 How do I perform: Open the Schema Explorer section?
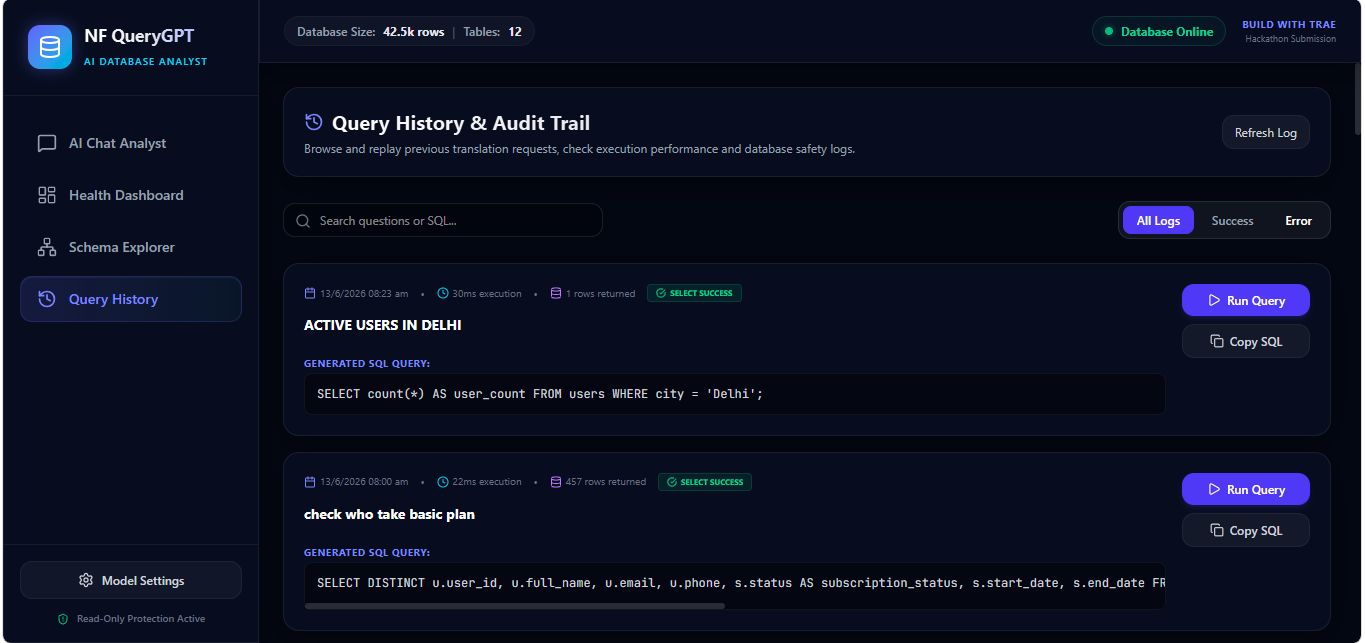pos(131,247)
